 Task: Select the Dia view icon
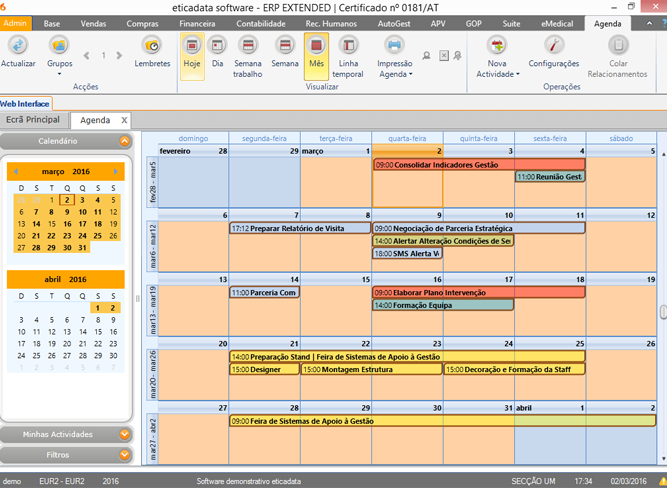point(218,45)
